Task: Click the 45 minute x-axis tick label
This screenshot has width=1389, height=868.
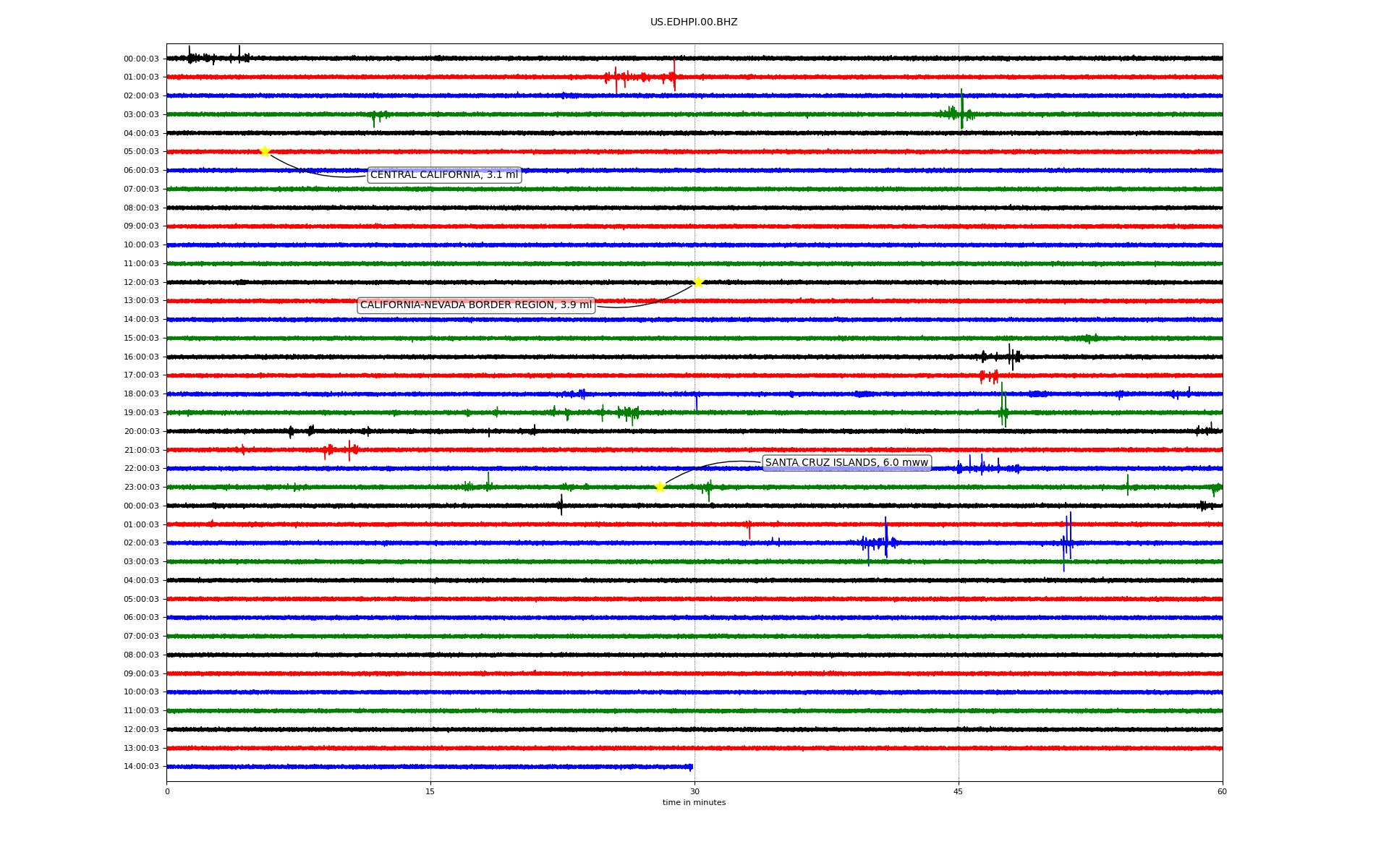Action: [x=959, y=791]
